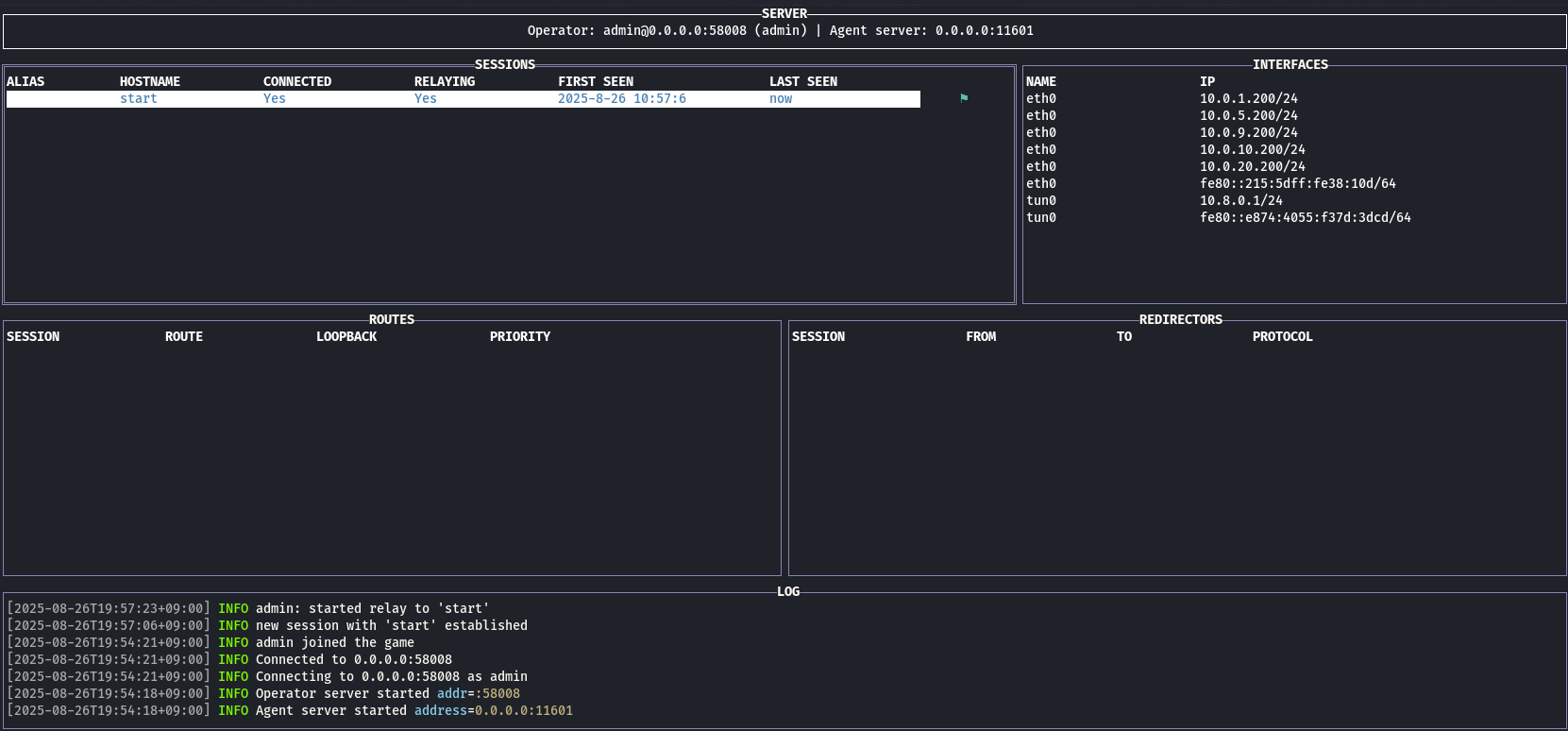Click the 'now' last seen value
Image resolution: width=1568 pixels, height=731 pixels.
click(x=781, y=99)
